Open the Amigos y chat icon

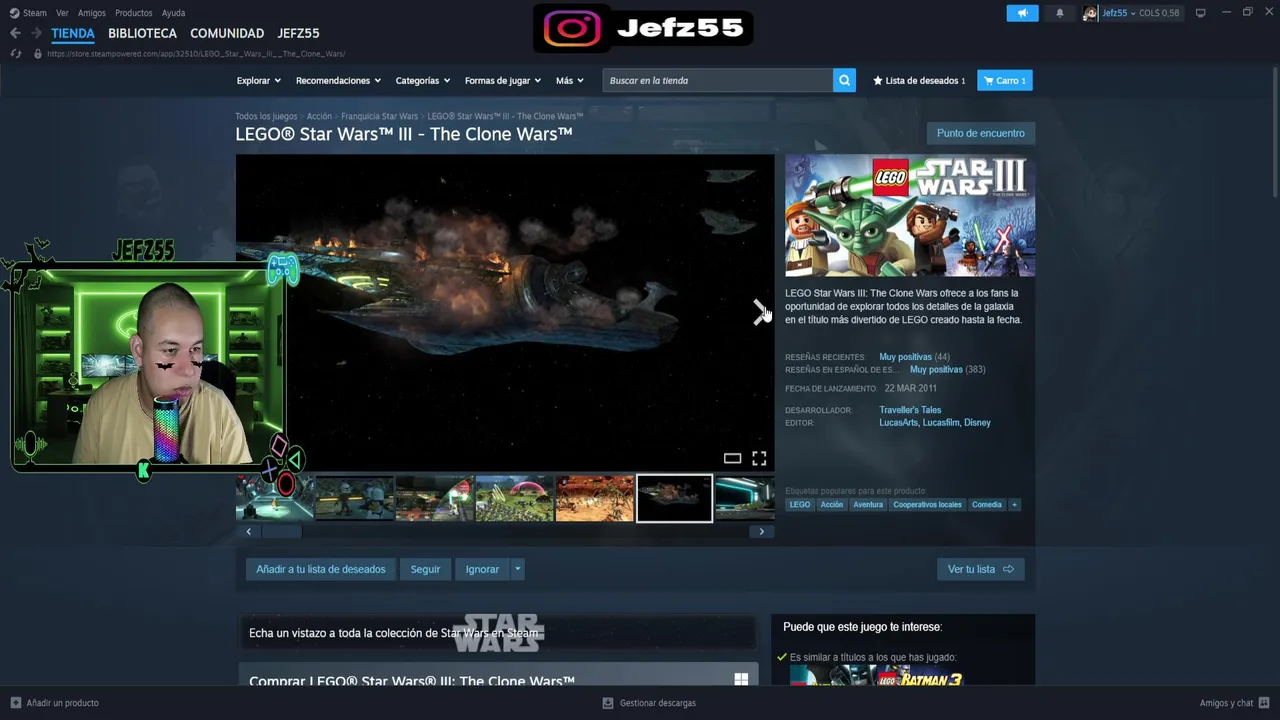pyautogui.click(x=1264, y=703)
